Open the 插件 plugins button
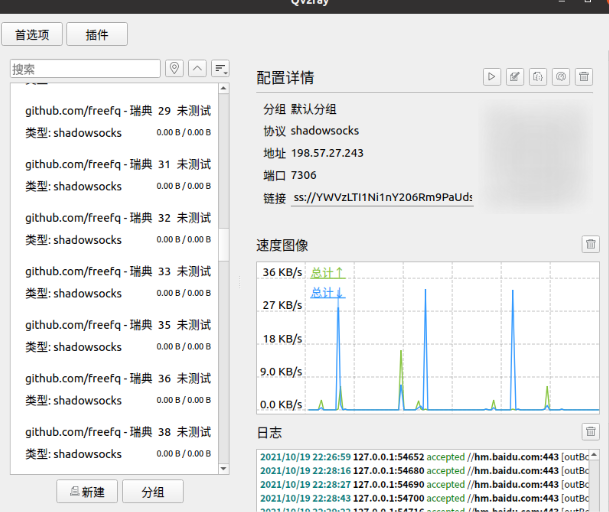This screenshot has height=512, width=609. 97,35
